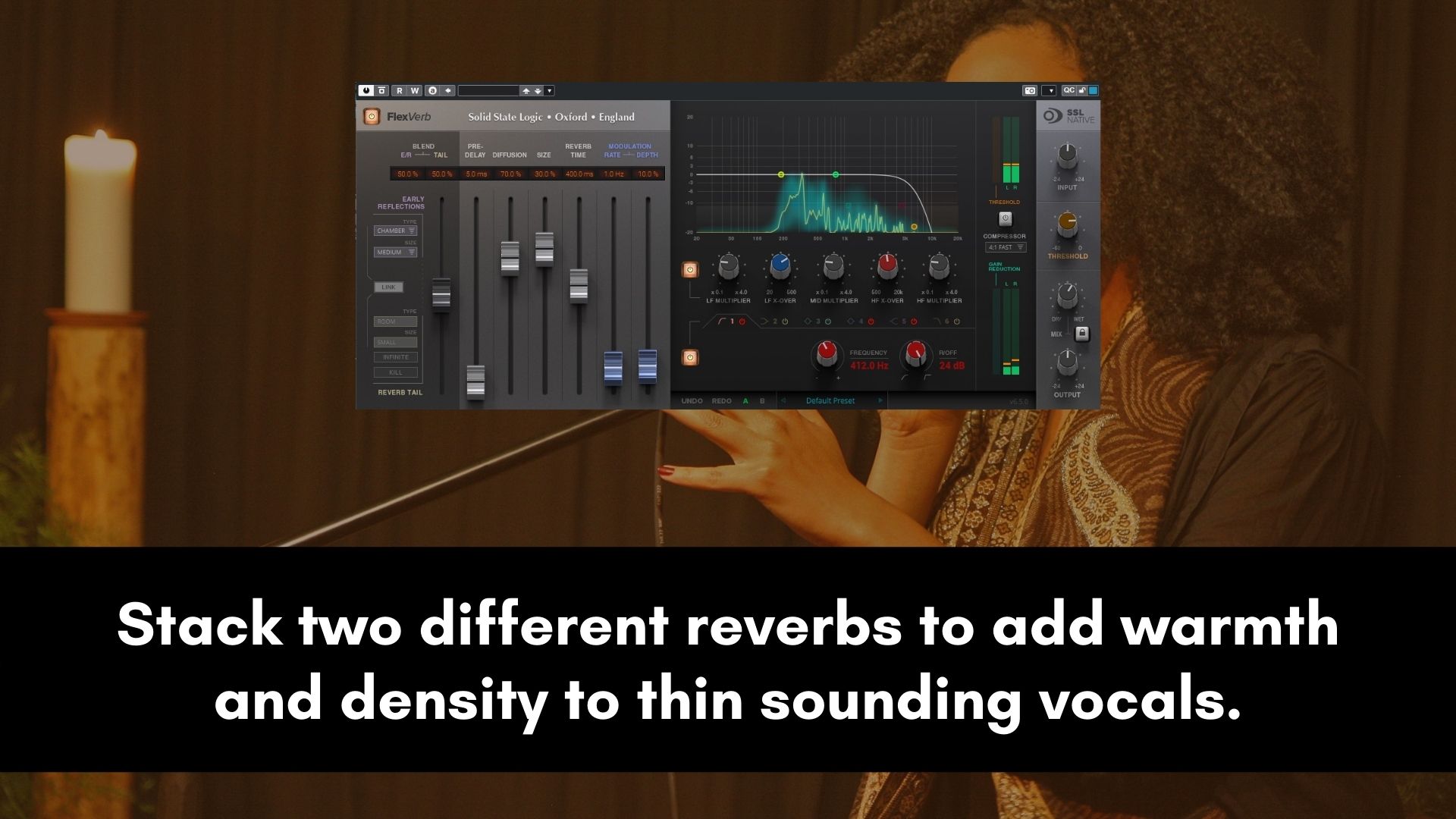Viewport: 1456px width, 819px height.
Task: Click the blue square indicator in host toolbar
Action: coord(1094,90)
